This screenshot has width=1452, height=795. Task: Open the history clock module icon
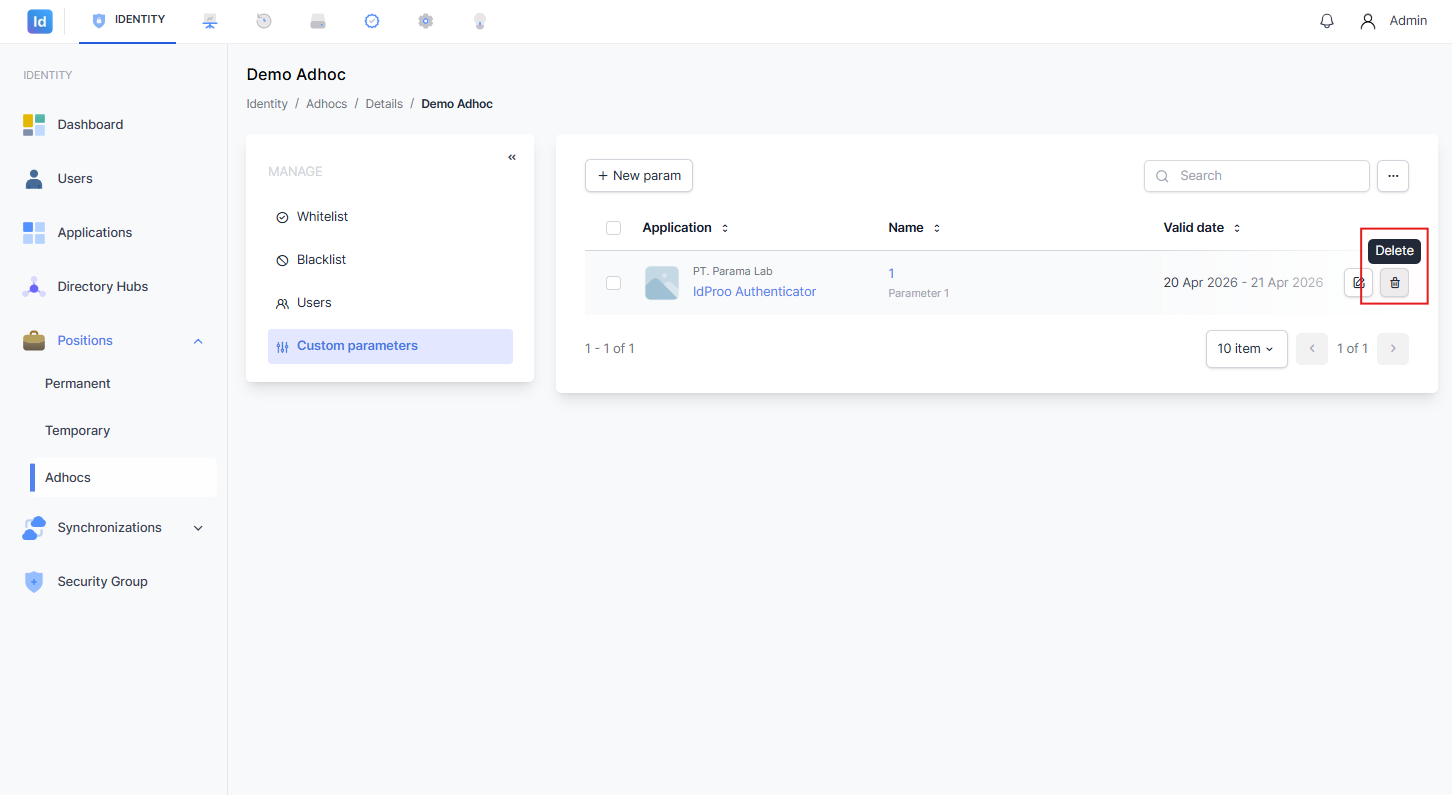264,21
